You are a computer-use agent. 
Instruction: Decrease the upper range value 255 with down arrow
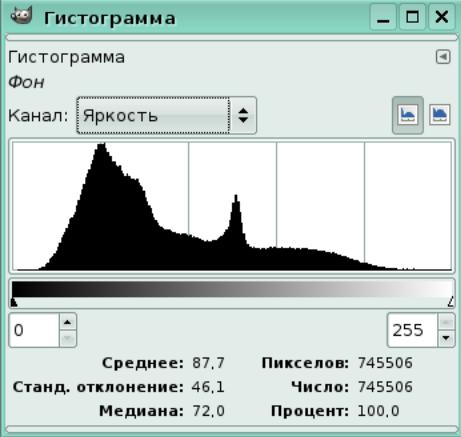pos(446,339)
